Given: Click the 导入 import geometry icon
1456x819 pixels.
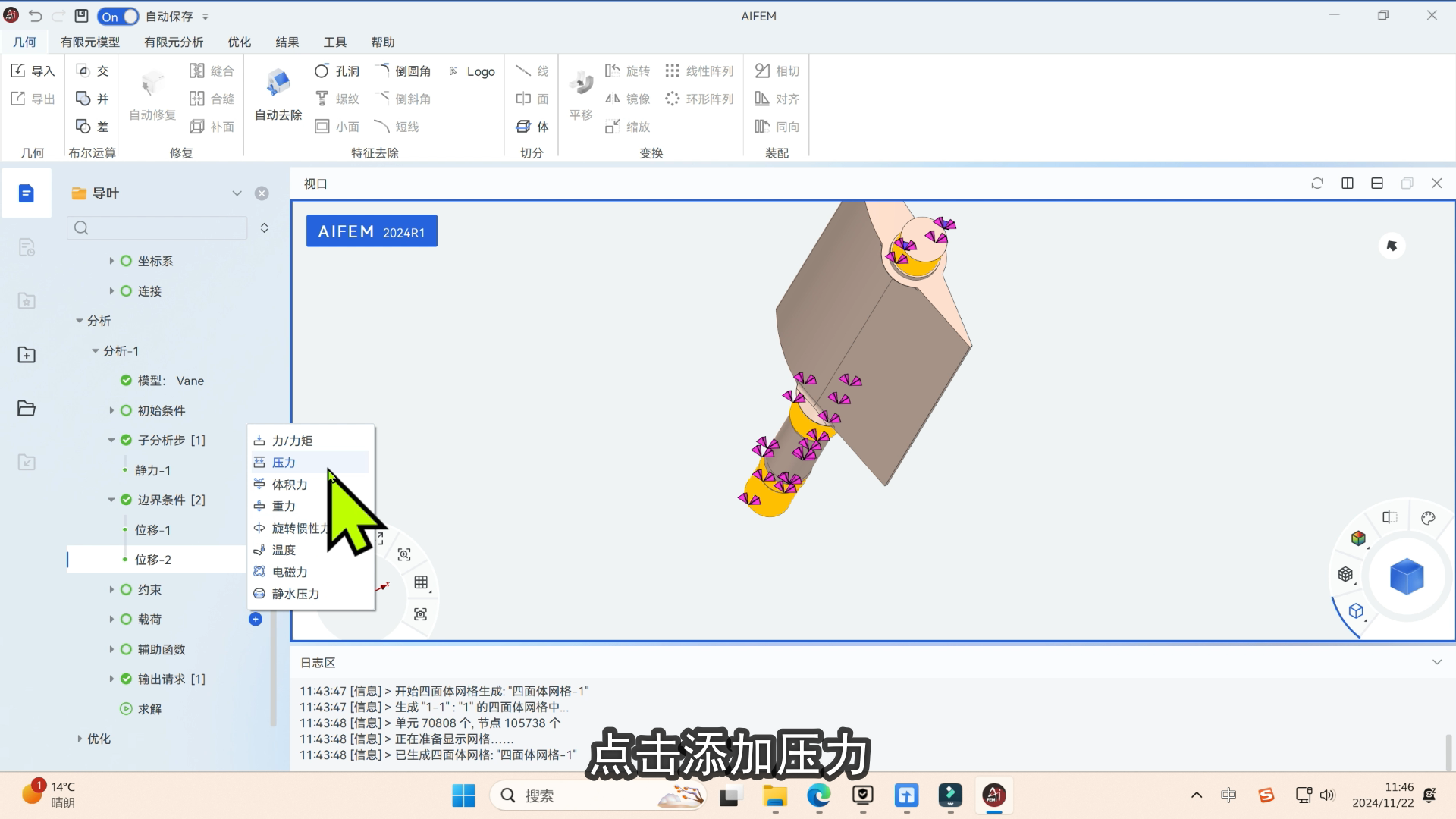Looking at the screenshot, I should coord(33,71).
